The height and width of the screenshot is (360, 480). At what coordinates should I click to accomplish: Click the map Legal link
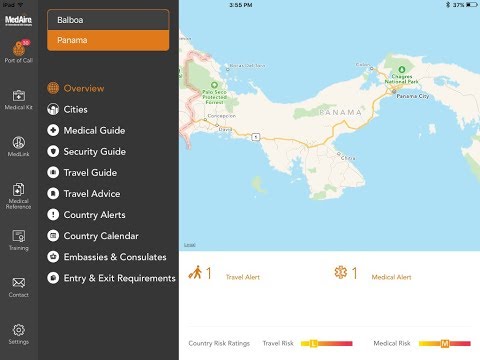190,245
